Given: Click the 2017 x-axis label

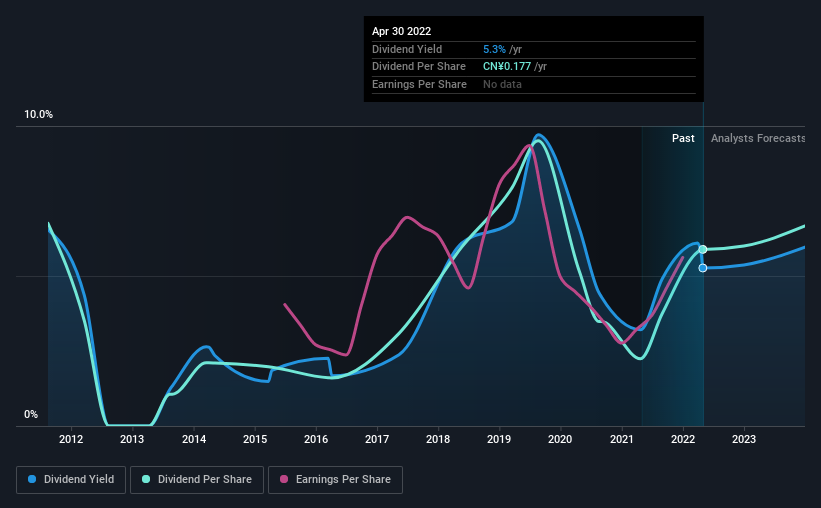Looking at the screenshot, I should (x=377, y=439).
